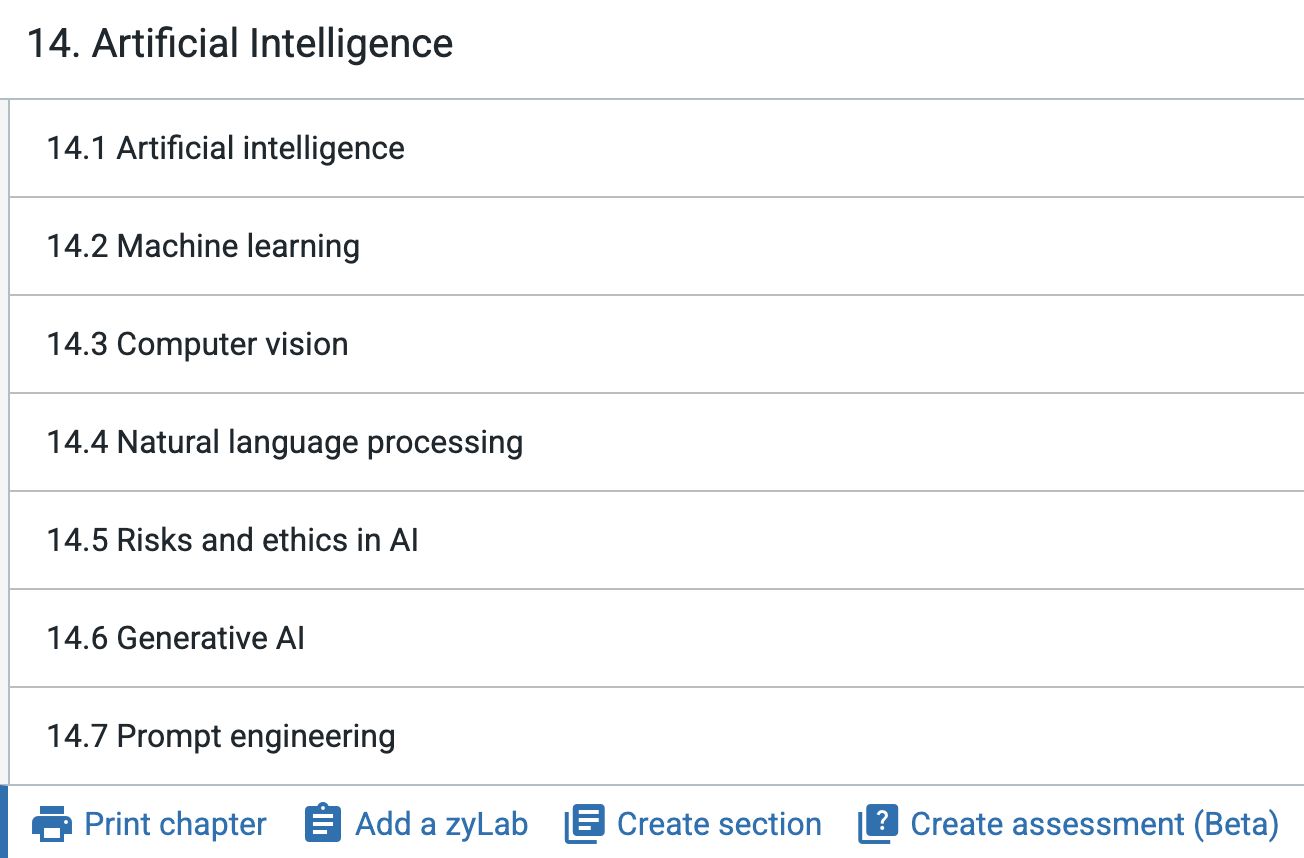The height and width of the screenshot is (858, 1304).
Task: Collapse the 14. Artificial Intelligence chapter heading
Action: coord(240,44)
